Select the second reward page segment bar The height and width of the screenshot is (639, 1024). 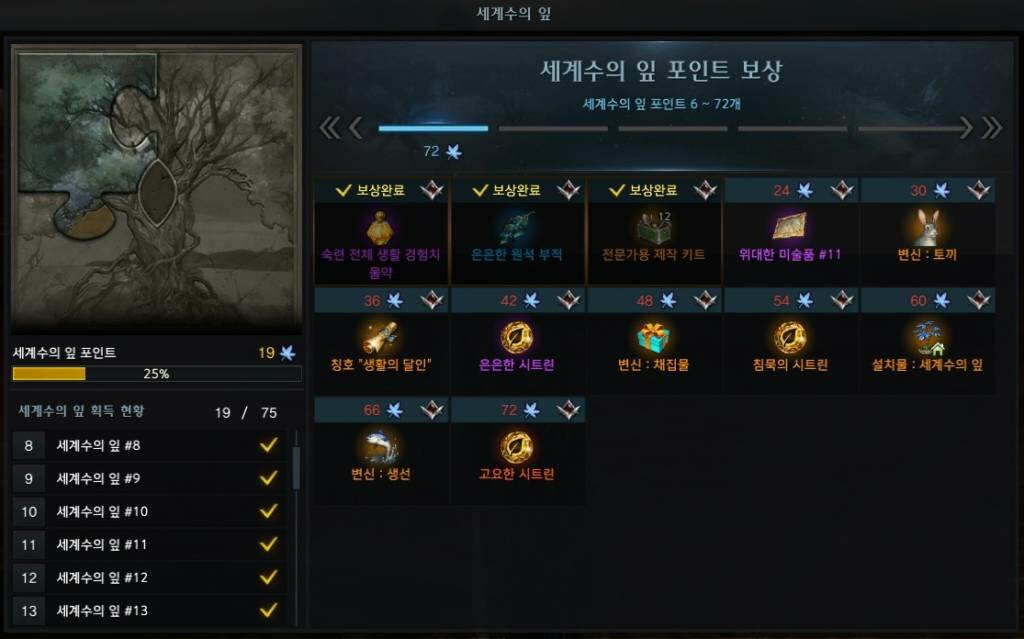pyautogui.click(x=553, y=129)
